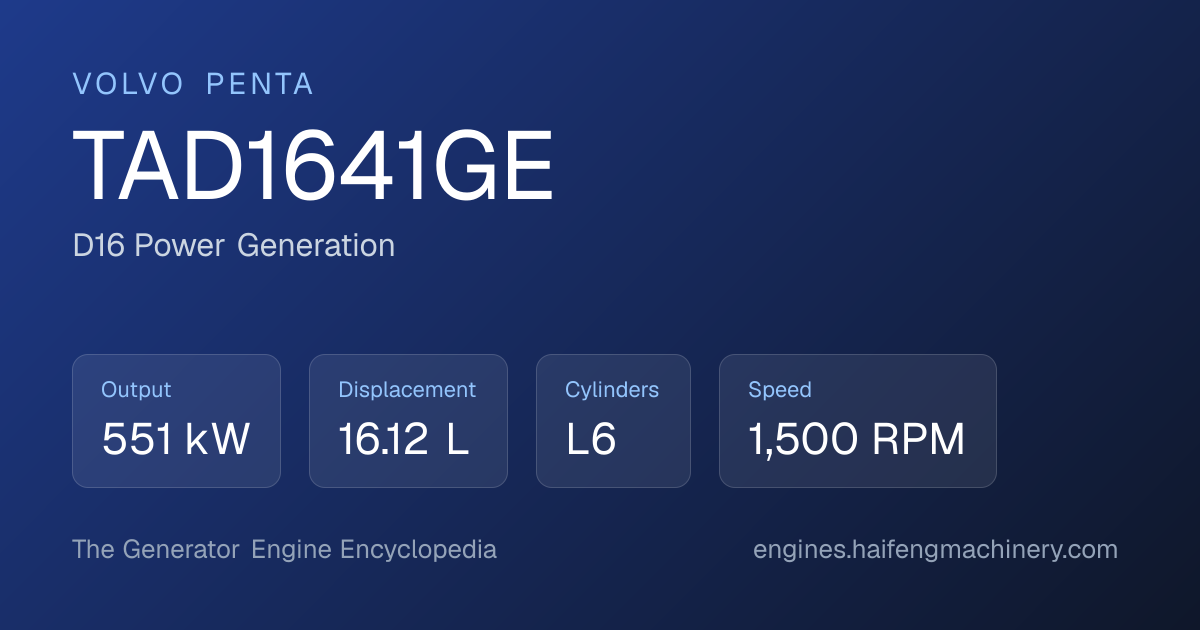
Task: Click the VOLVO PENTA brand label
Action: coord(193,84)
